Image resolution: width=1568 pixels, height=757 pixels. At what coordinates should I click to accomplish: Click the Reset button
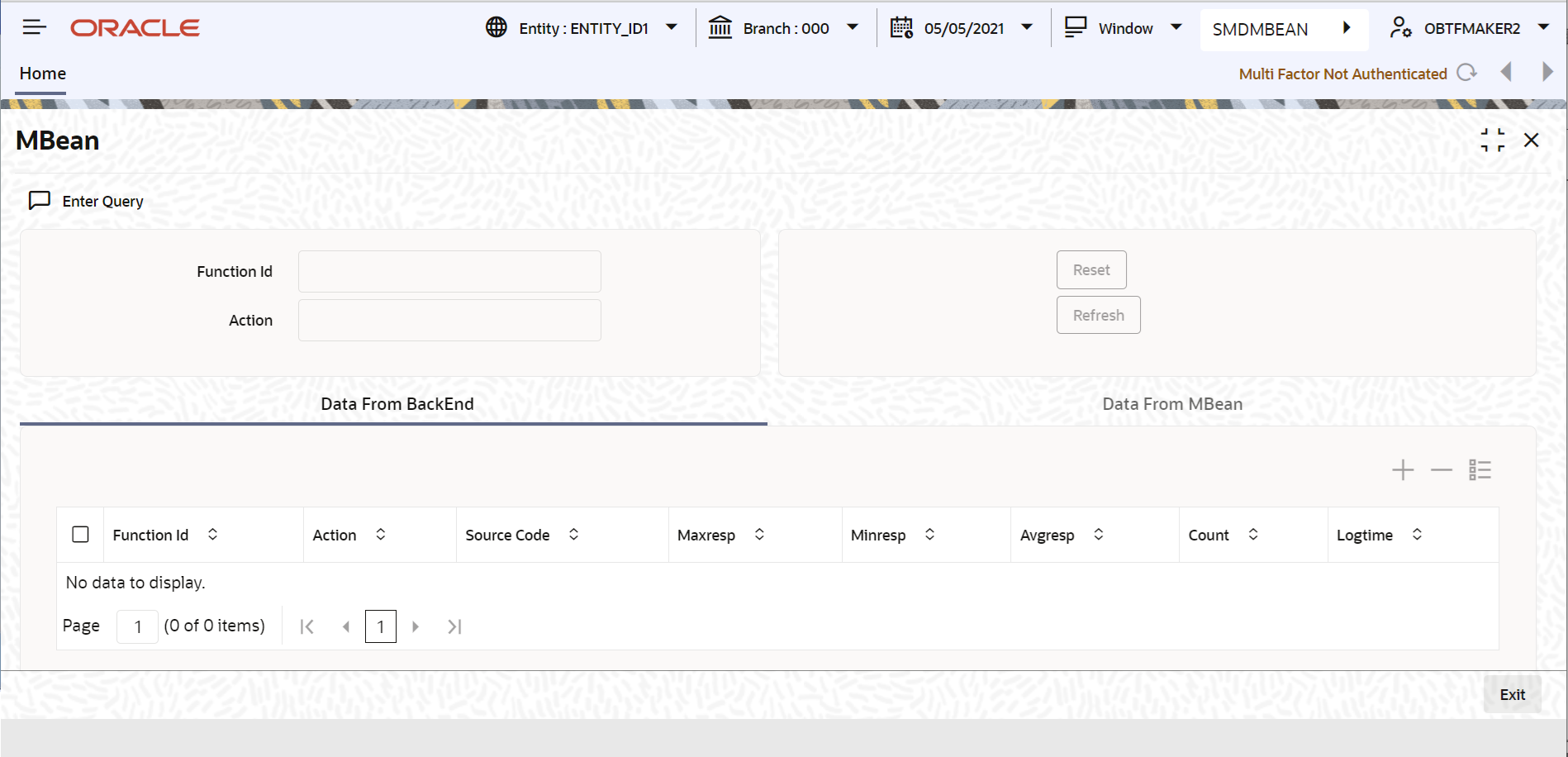coord(1091,269)
